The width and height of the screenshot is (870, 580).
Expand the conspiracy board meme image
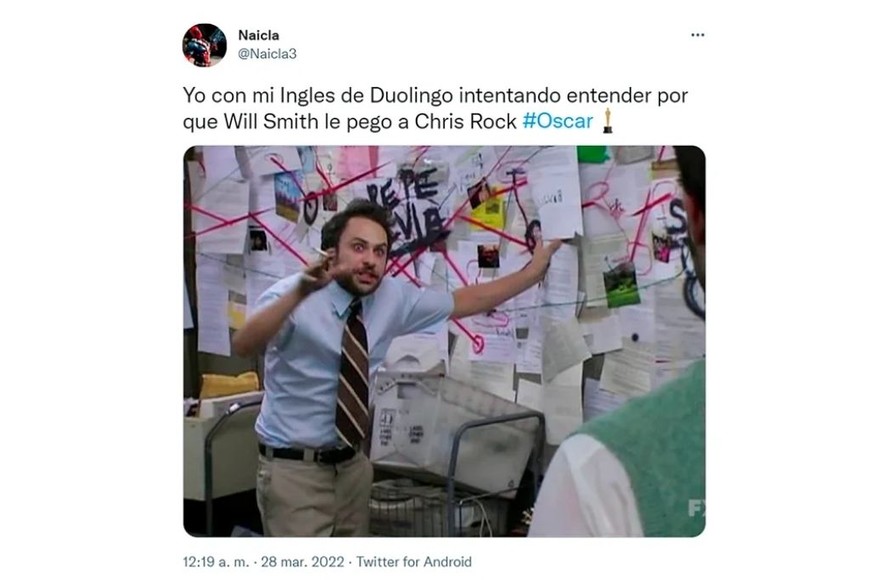pyautogui.click(x=444, y=341)
